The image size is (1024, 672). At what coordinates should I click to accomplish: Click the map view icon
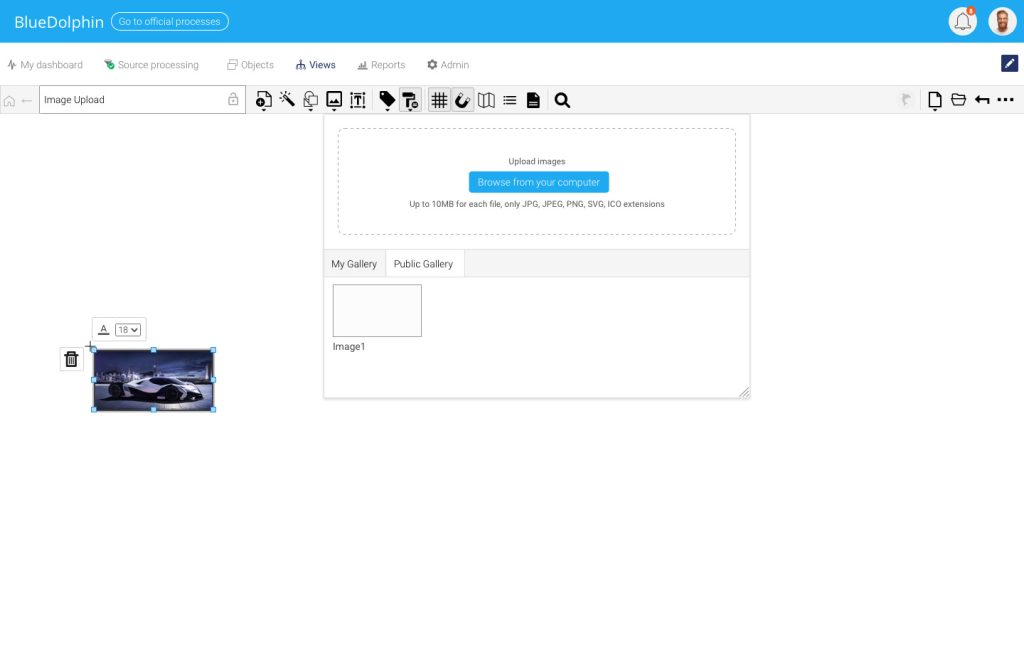tap(486, 100)
